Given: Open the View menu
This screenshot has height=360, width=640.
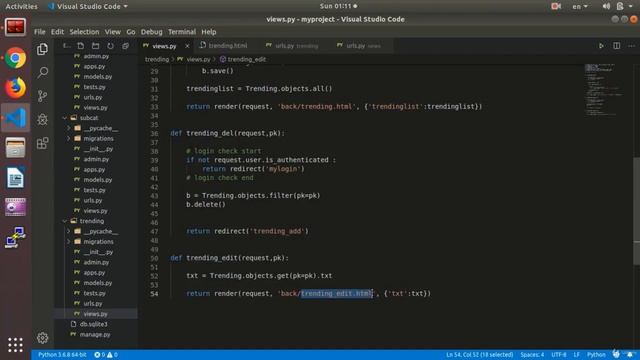Looking at the screenshot, I should [112, 32].
